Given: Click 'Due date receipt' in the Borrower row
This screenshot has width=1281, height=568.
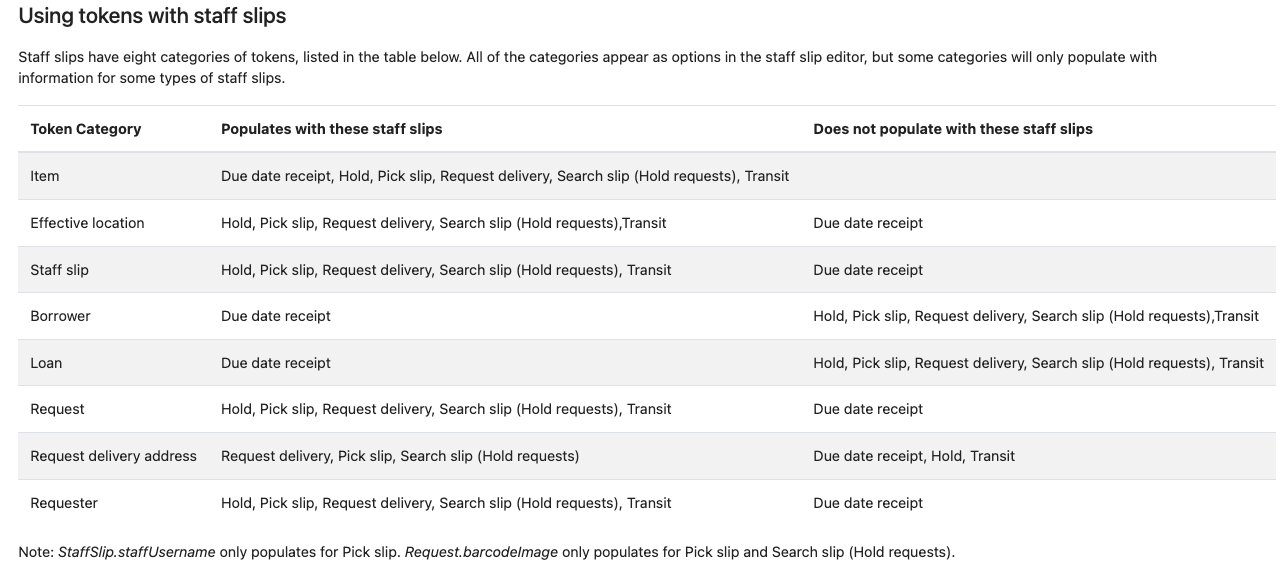Looking at the screenshot, I should click(276, 316).
